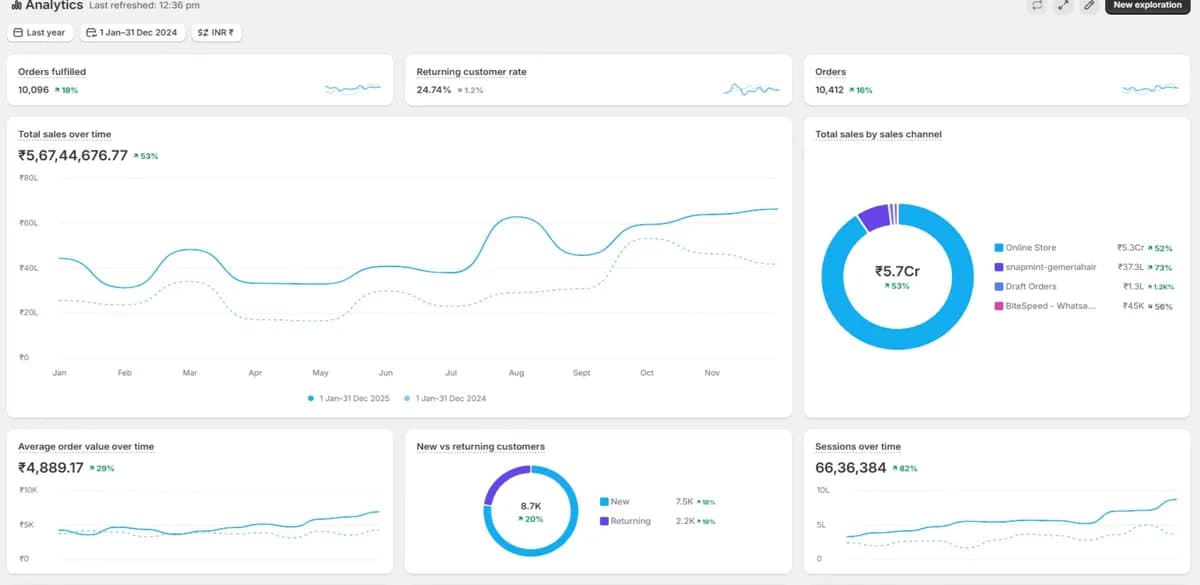
Task: Toggle the 1 Jan–31 Dec 2025 legend series
Action: (x=349, y=398)
